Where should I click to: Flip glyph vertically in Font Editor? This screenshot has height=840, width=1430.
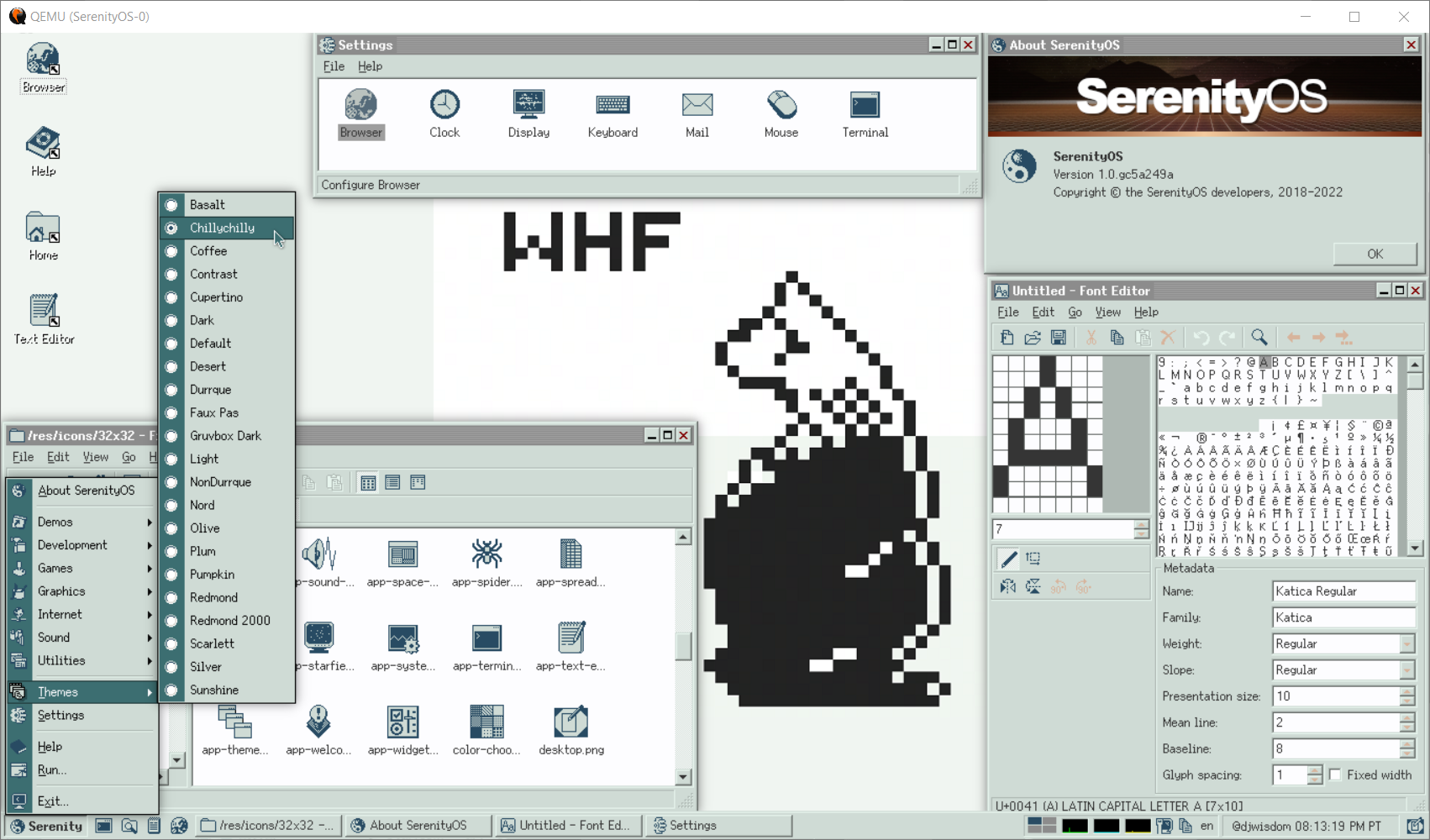click(1033, 586)
